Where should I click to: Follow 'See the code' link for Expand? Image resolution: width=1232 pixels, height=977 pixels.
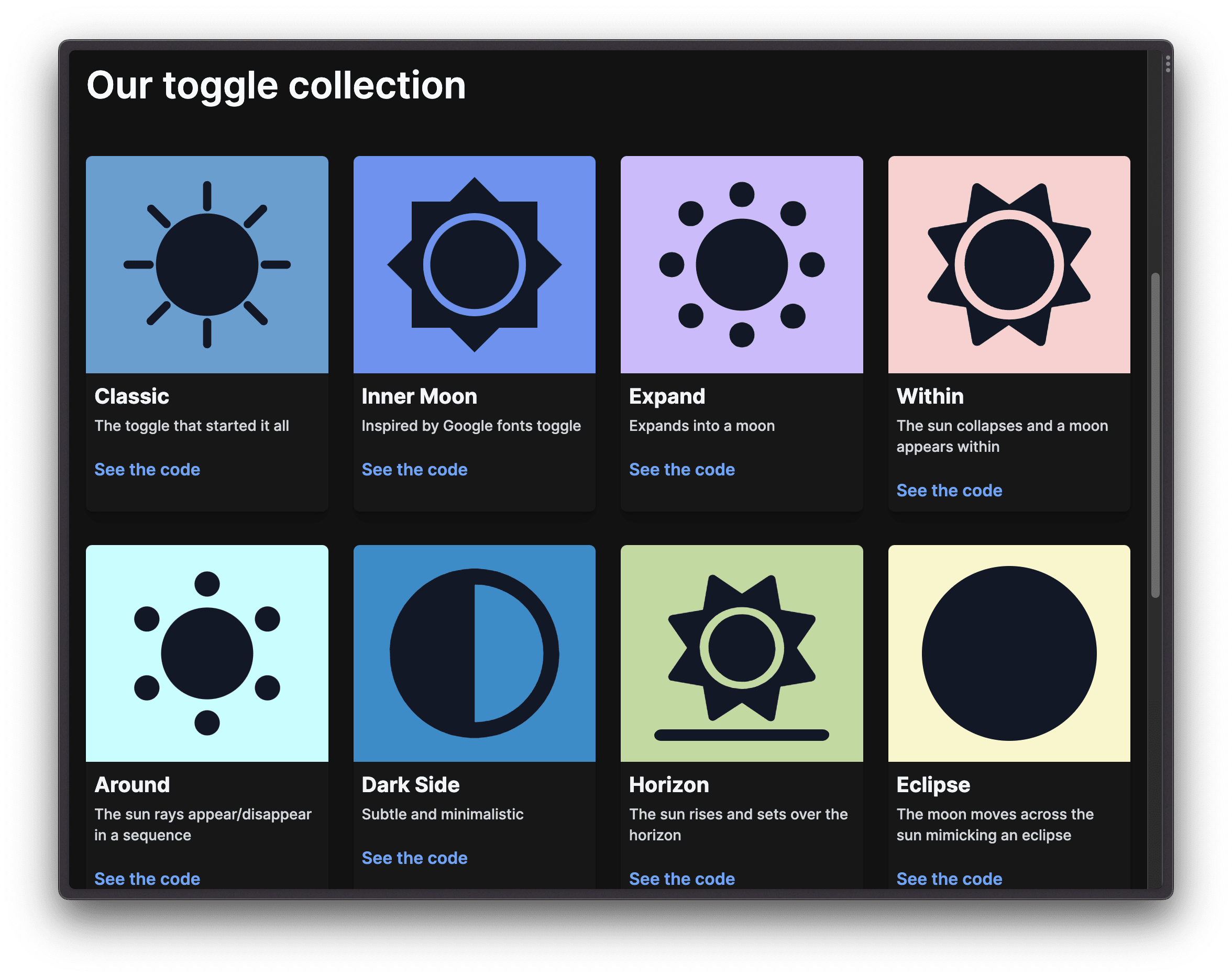(681, 470)
